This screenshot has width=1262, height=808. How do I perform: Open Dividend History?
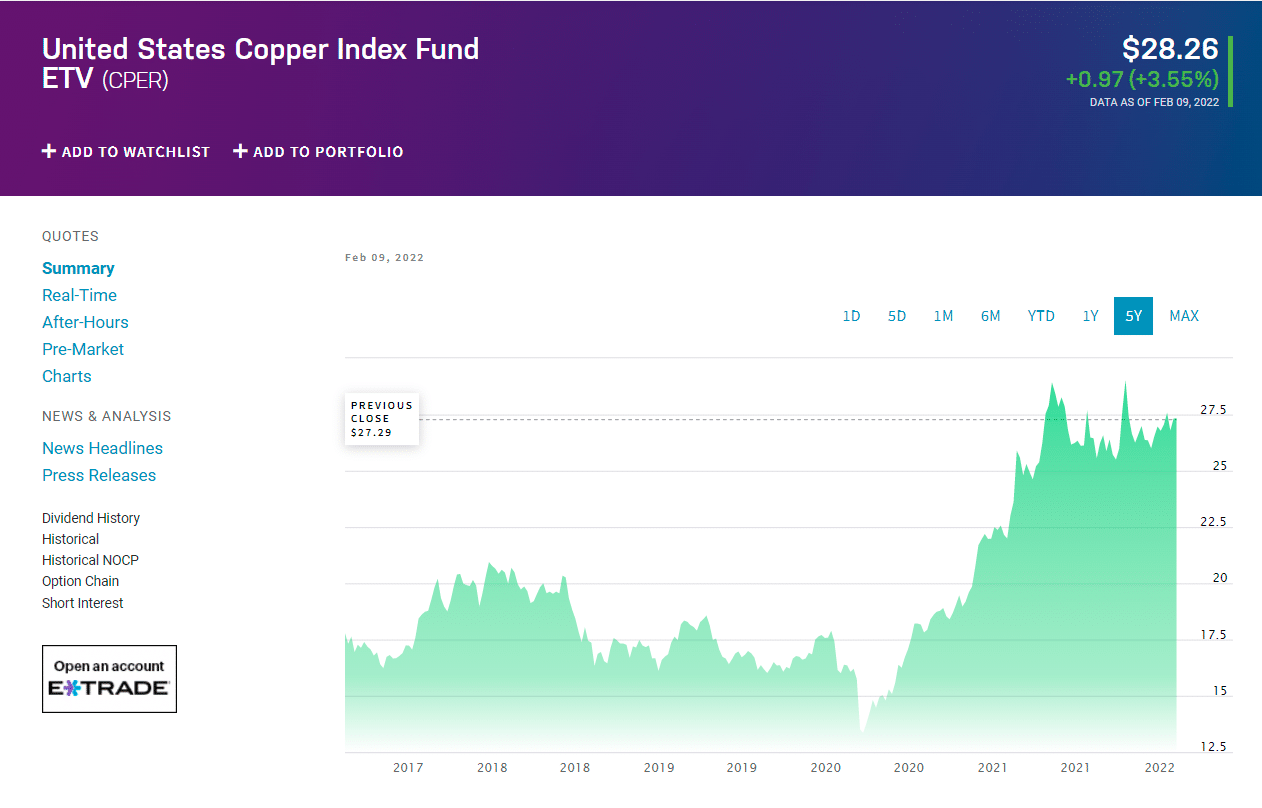(x=91, y=518)
